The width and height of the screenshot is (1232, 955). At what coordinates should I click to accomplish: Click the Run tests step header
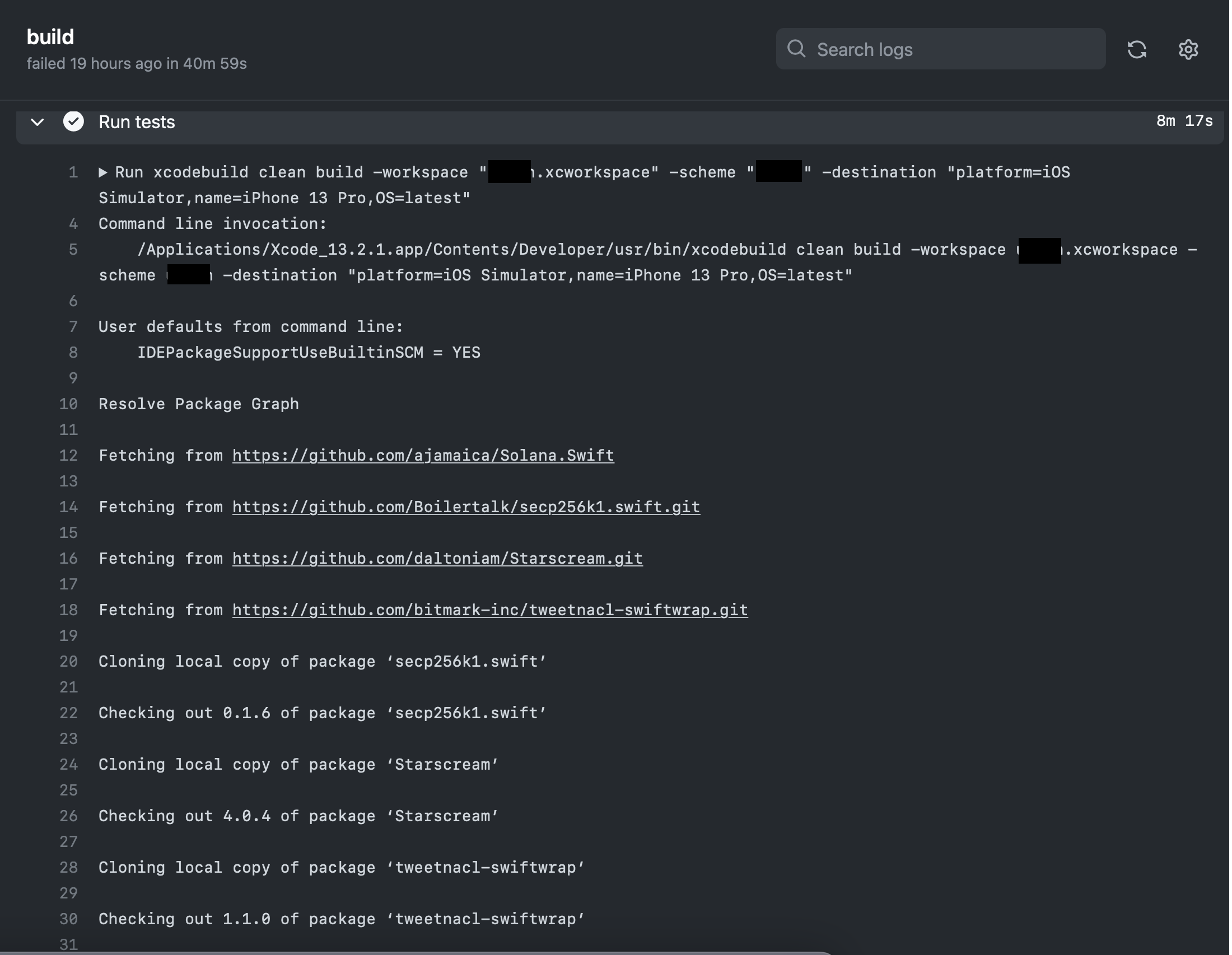click(x=137, y=123)
